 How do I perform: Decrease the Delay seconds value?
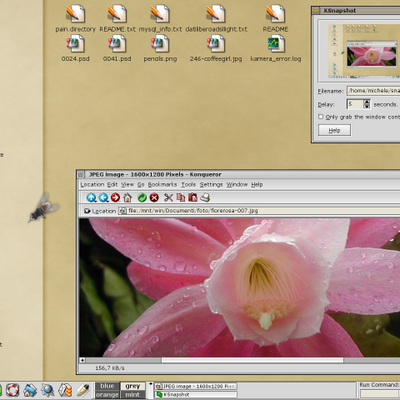coord(367,106)
